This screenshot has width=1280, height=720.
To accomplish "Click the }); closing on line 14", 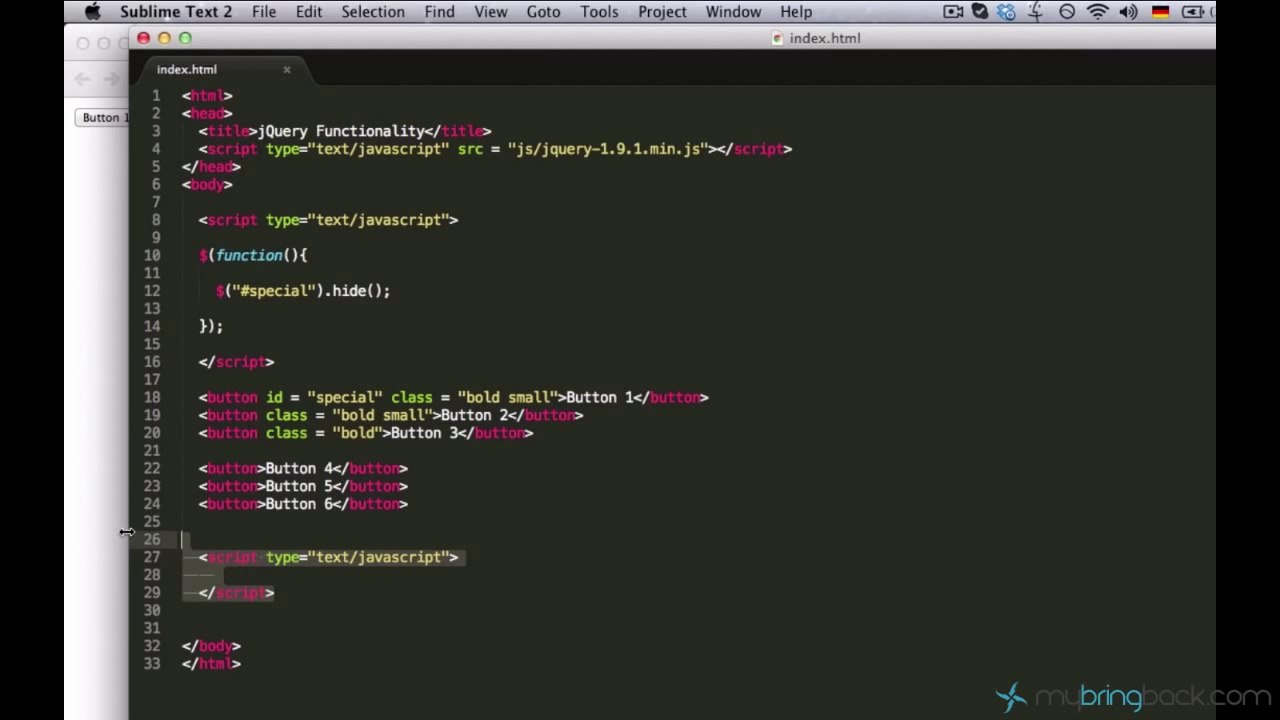I will tap(211, 326).
